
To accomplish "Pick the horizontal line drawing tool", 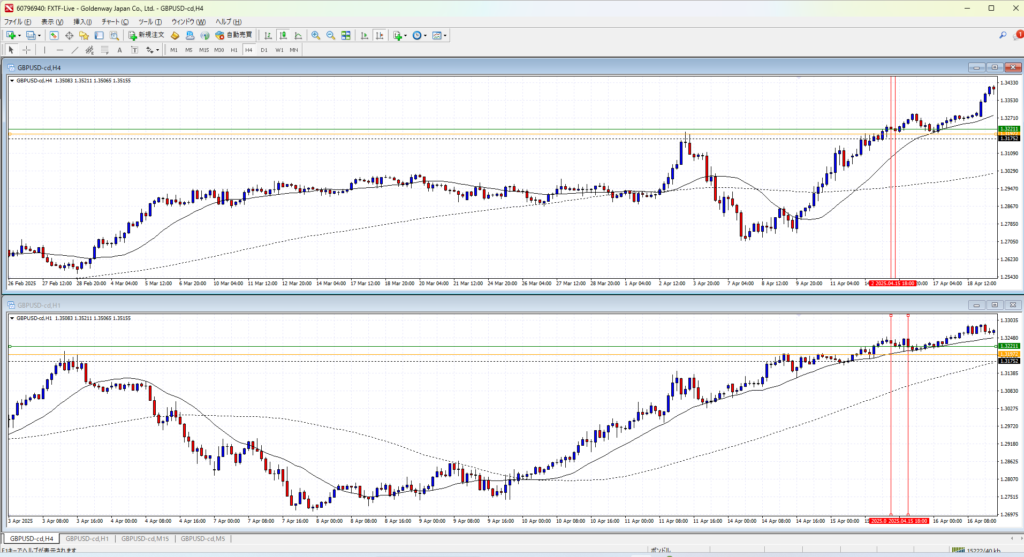I will pos(61,49).
